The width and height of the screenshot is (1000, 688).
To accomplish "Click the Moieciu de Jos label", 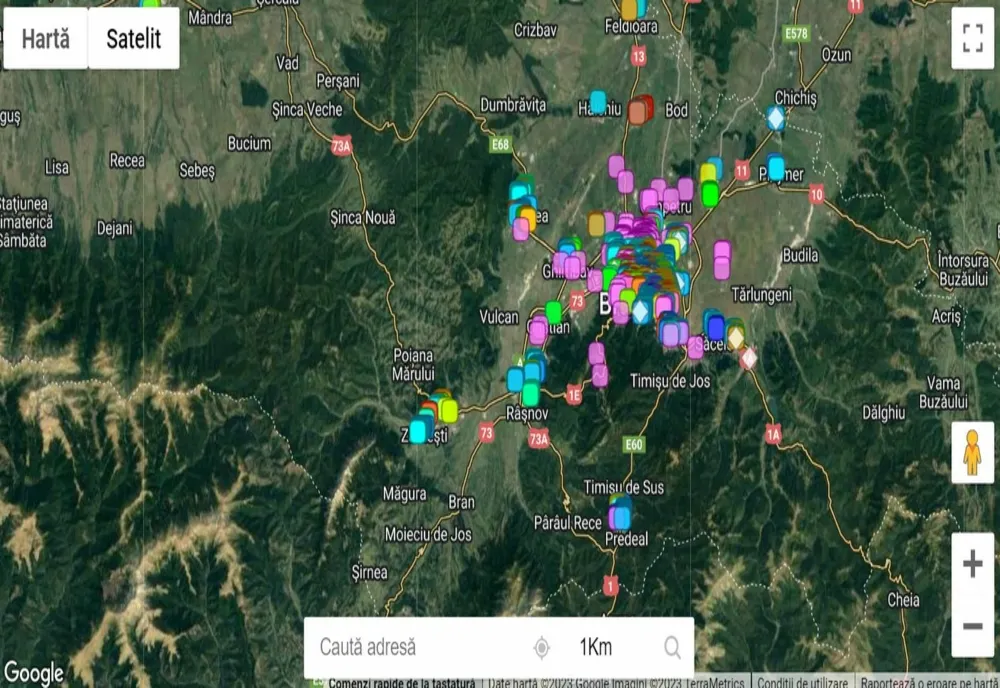I will (428, 534).
